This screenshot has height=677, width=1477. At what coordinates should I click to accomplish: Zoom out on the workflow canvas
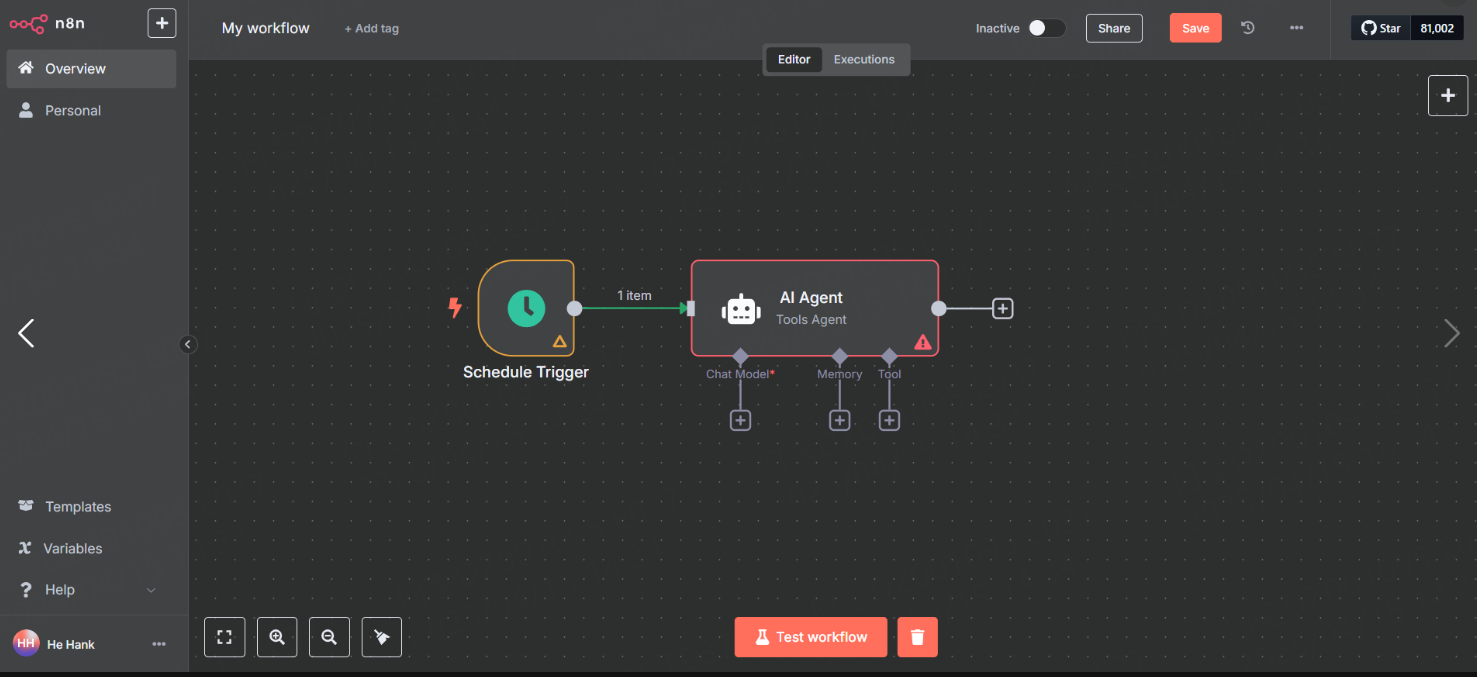click(329, 637)
